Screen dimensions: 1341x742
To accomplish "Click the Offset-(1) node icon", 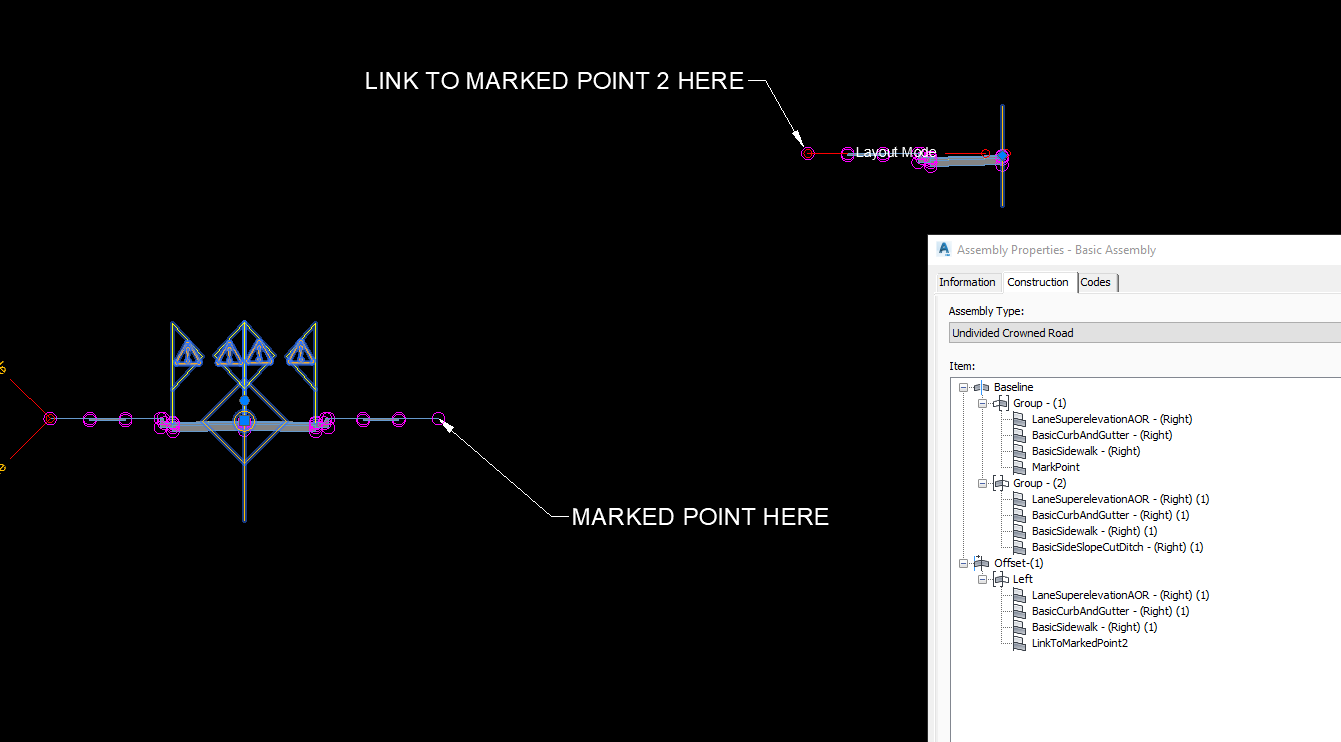I will click(x=981, y=562).
